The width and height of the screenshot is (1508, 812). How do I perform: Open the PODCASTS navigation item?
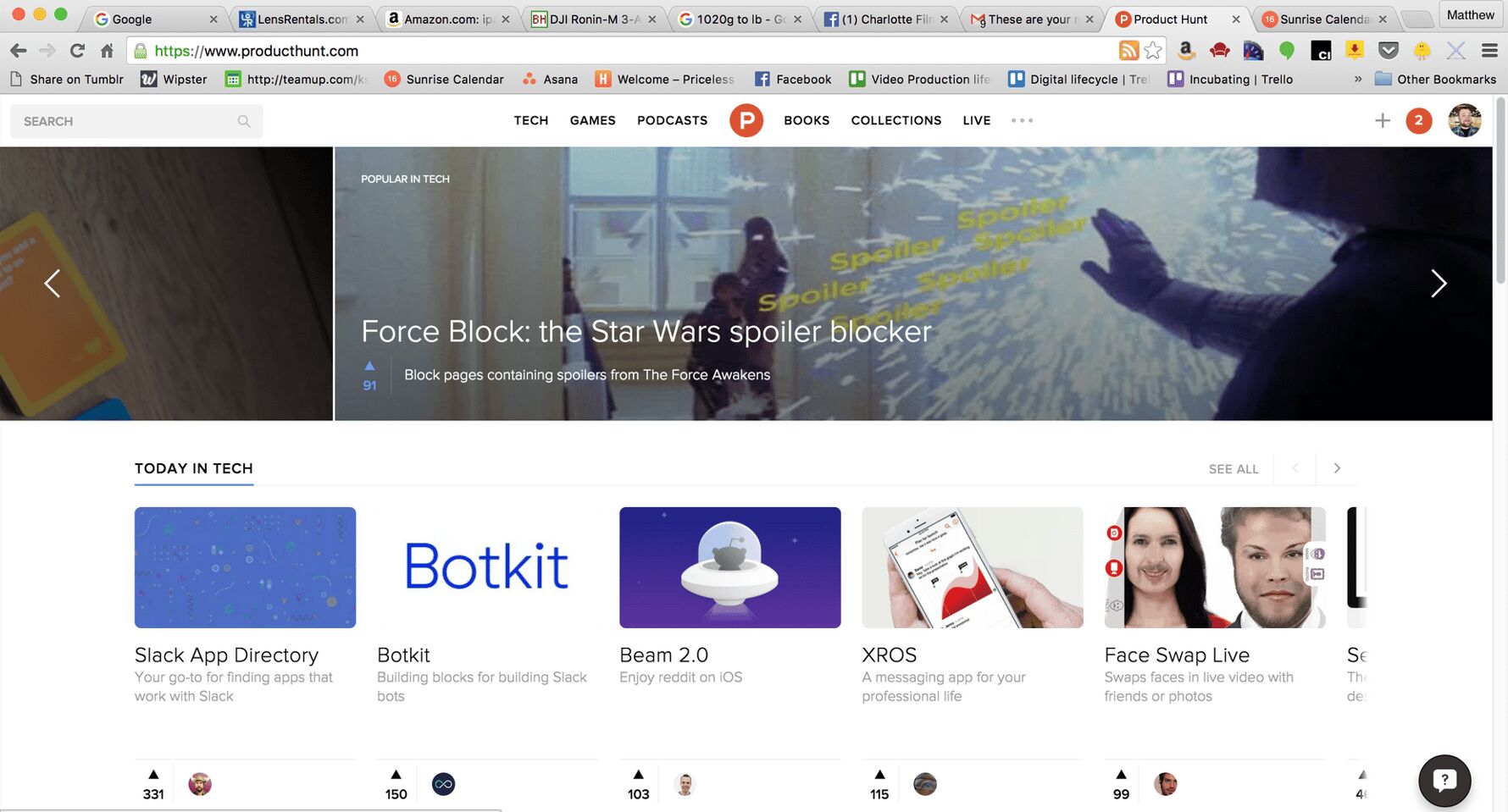pyautogui.click(x=672, y=120)
